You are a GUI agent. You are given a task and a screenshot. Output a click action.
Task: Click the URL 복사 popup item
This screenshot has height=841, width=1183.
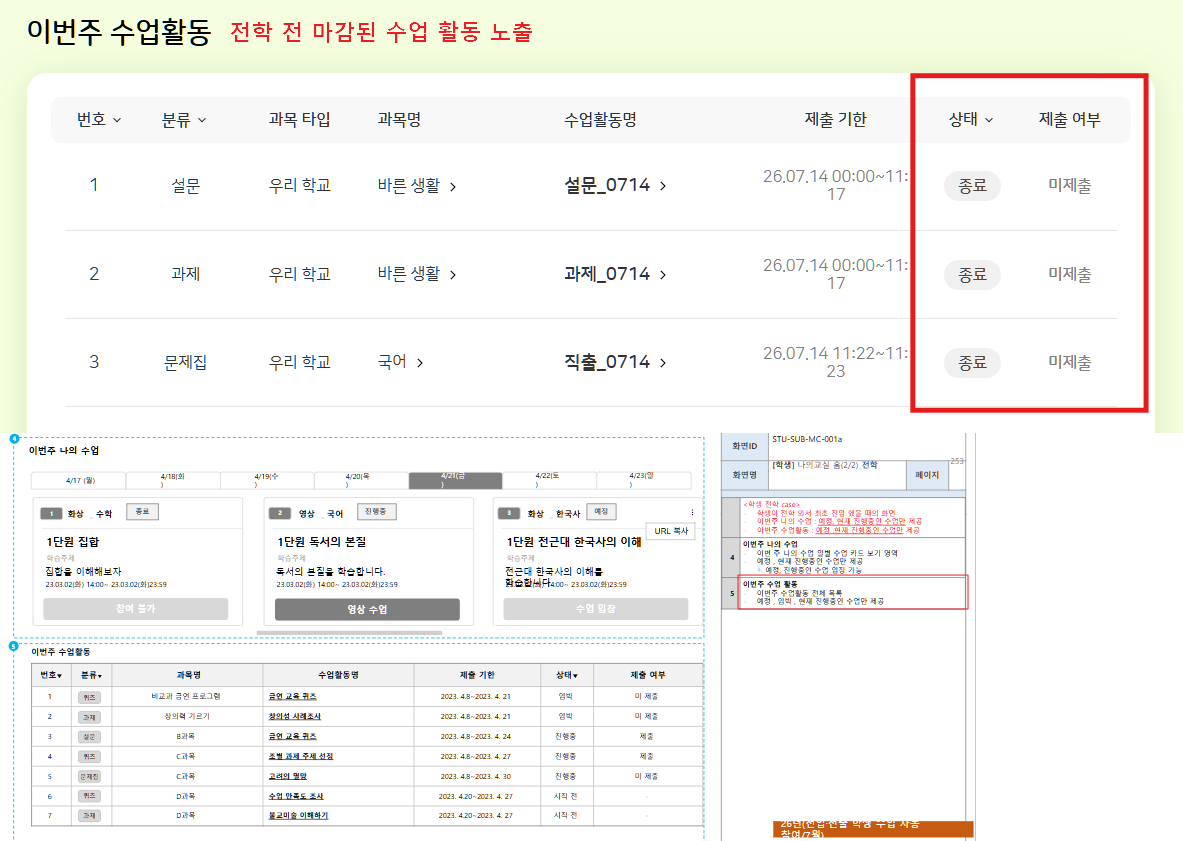coord(671,531)
